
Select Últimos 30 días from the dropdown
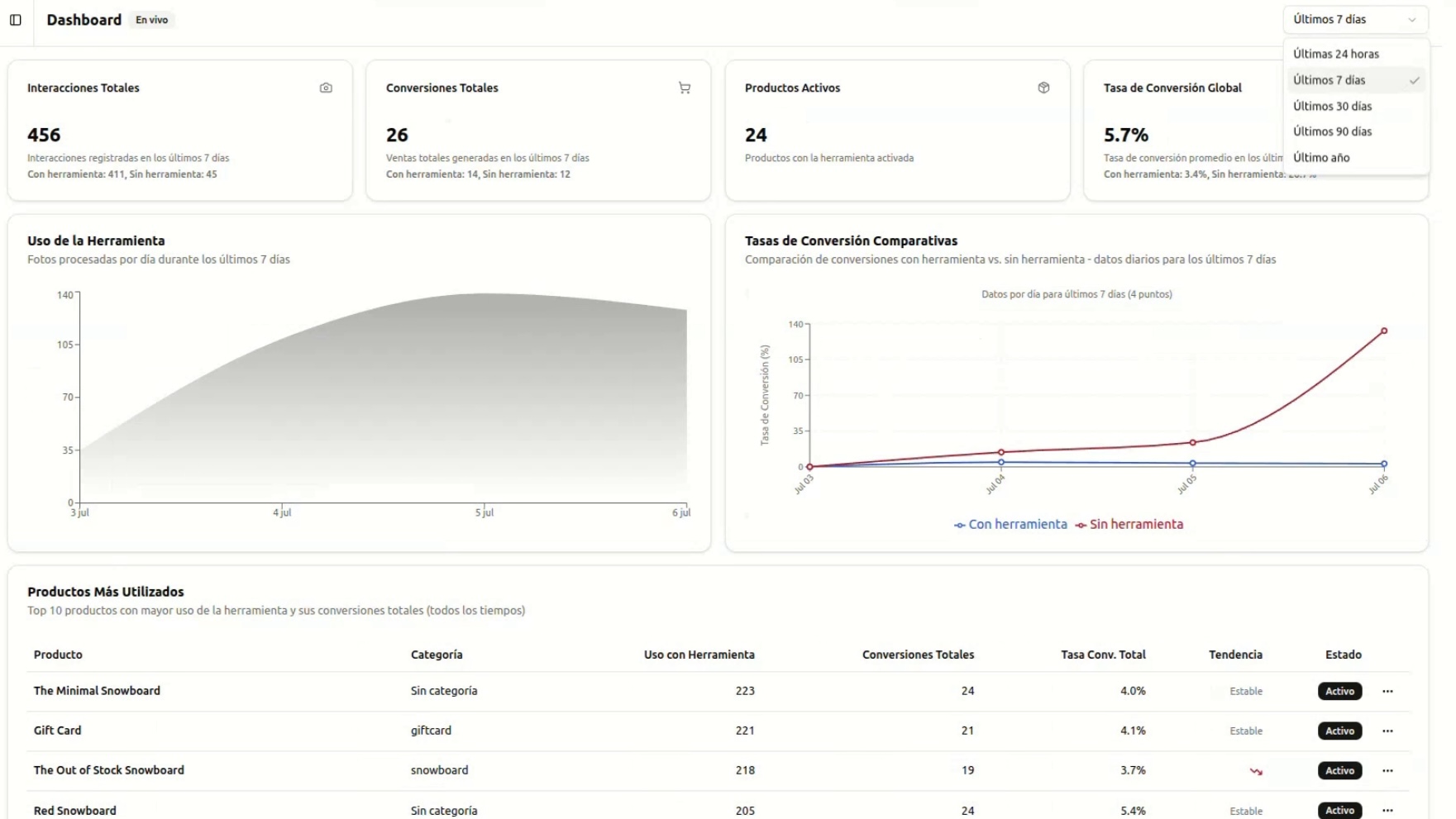pyautogui.click(x=1333, y=106)
